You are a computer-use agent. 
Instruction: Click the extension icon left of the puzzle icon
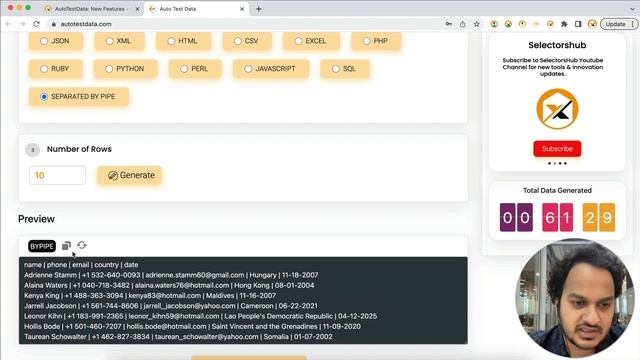[550, 24]
